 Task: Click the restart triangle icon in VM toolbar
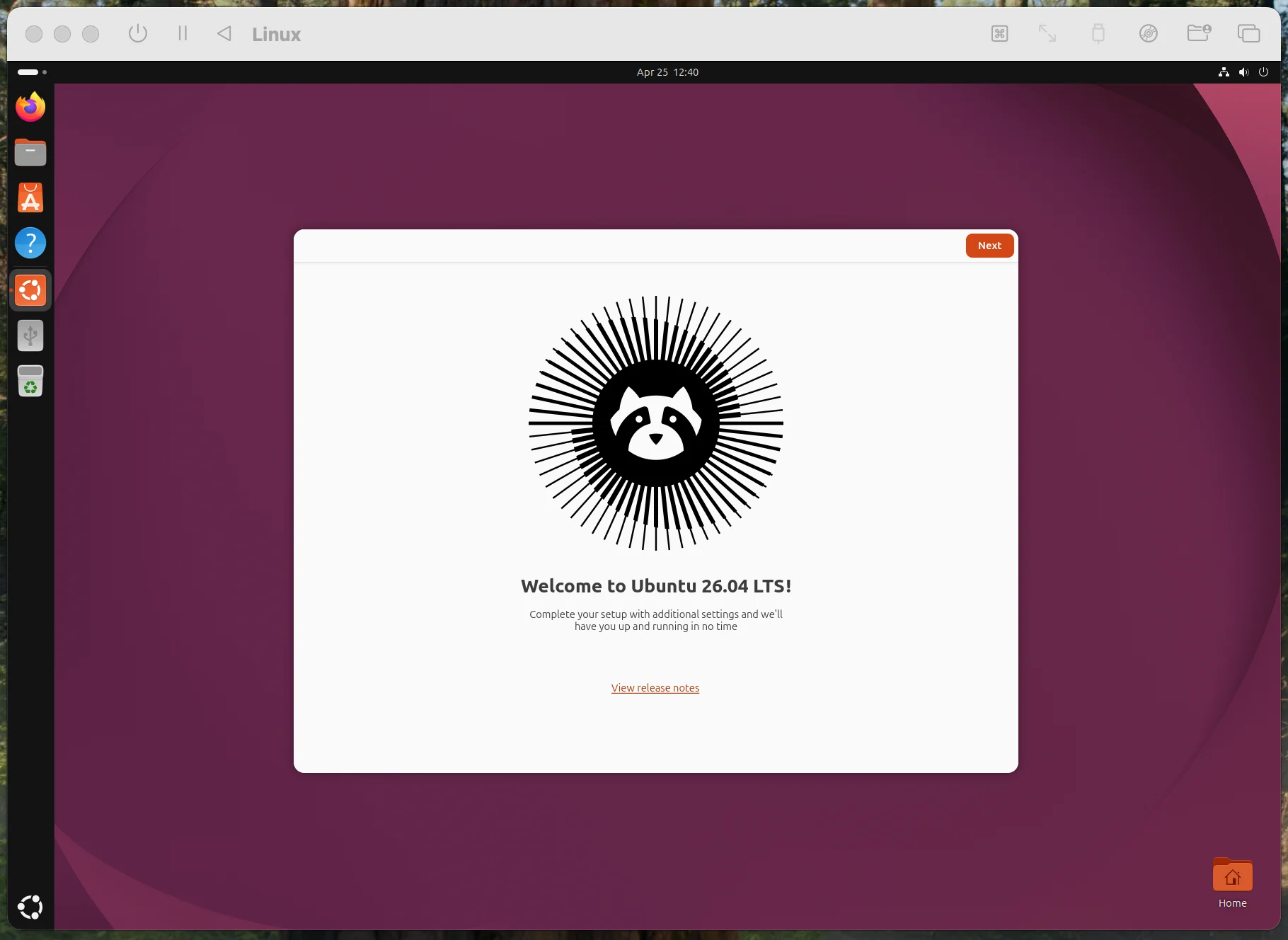pos(224,33)
